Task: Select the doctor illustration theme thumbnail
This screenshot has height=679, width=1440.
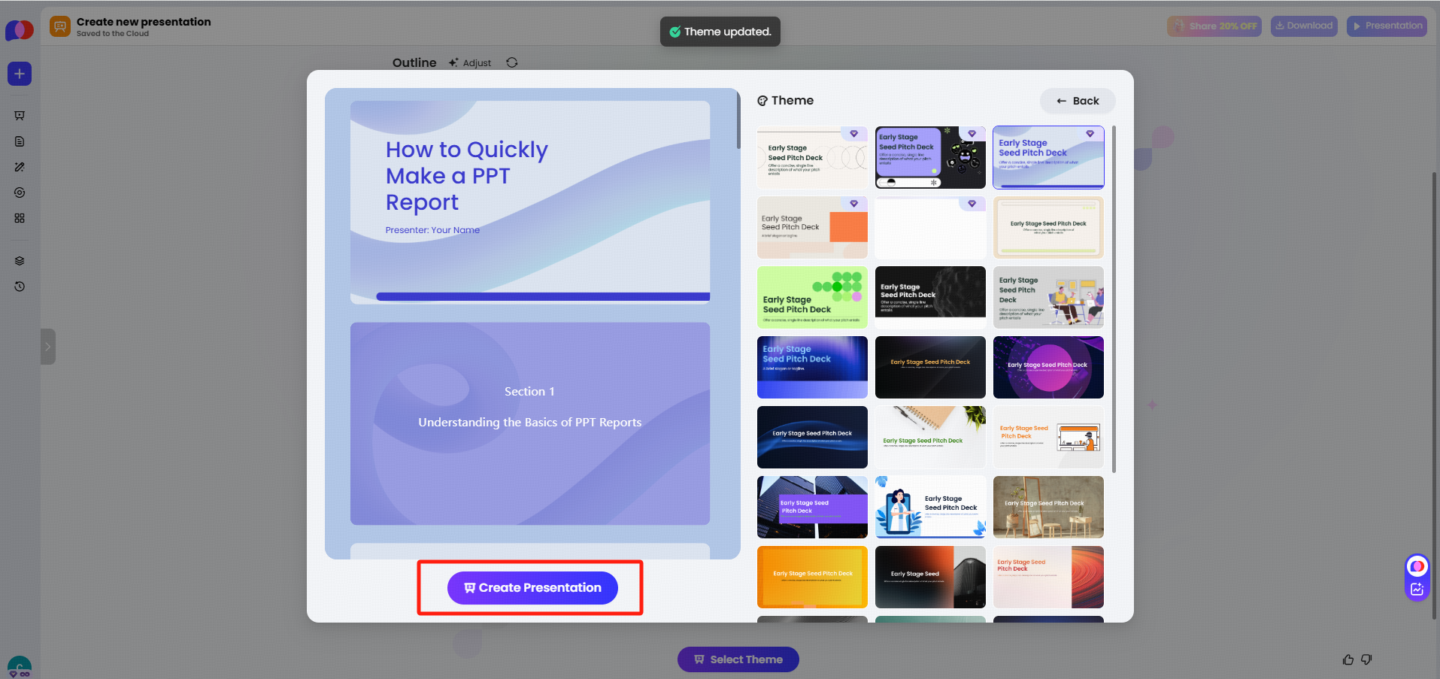Action: (x=930, y=507)
